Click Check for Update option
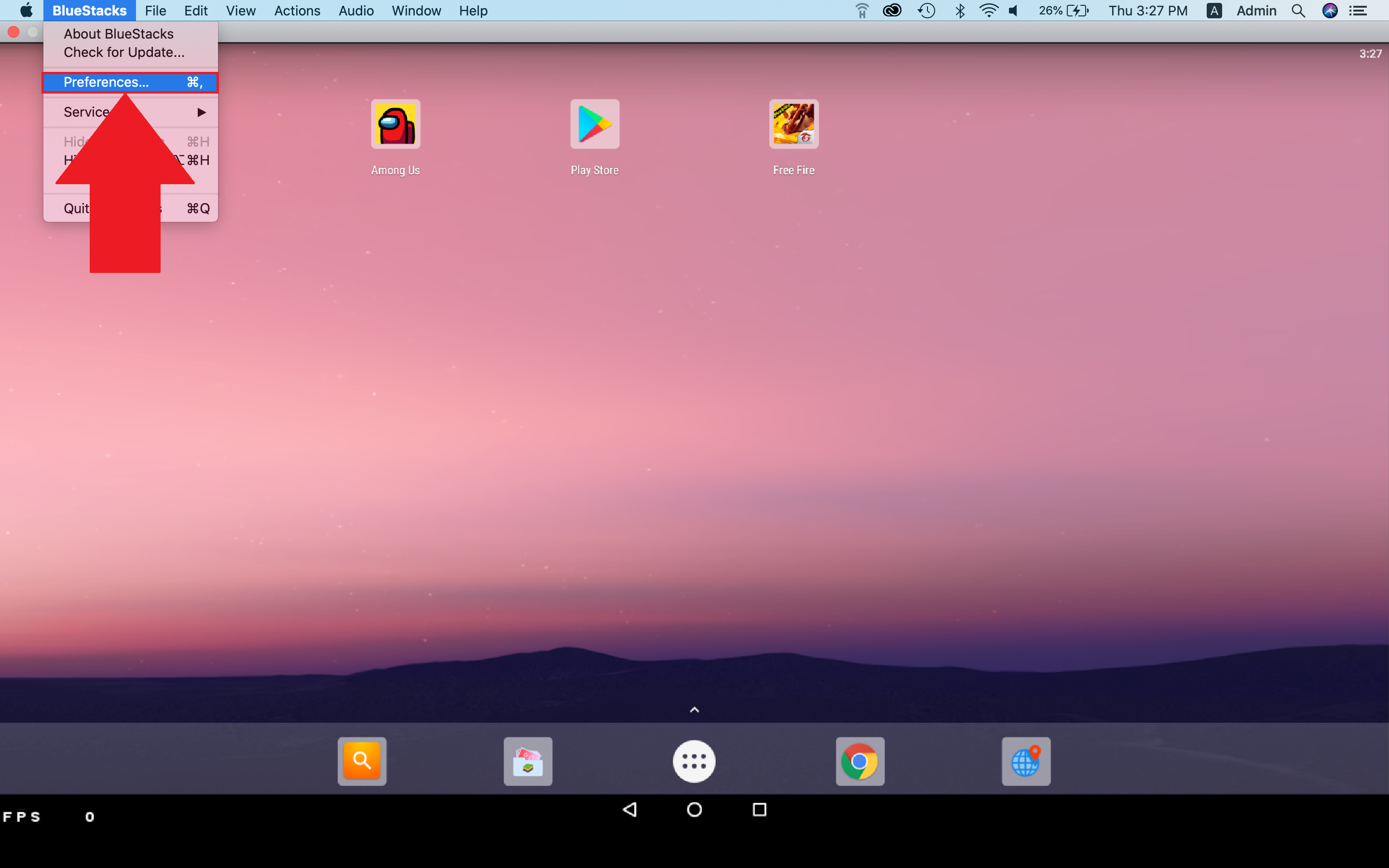Viewport: 1389px width, 868px height. [x=124, y=51]
